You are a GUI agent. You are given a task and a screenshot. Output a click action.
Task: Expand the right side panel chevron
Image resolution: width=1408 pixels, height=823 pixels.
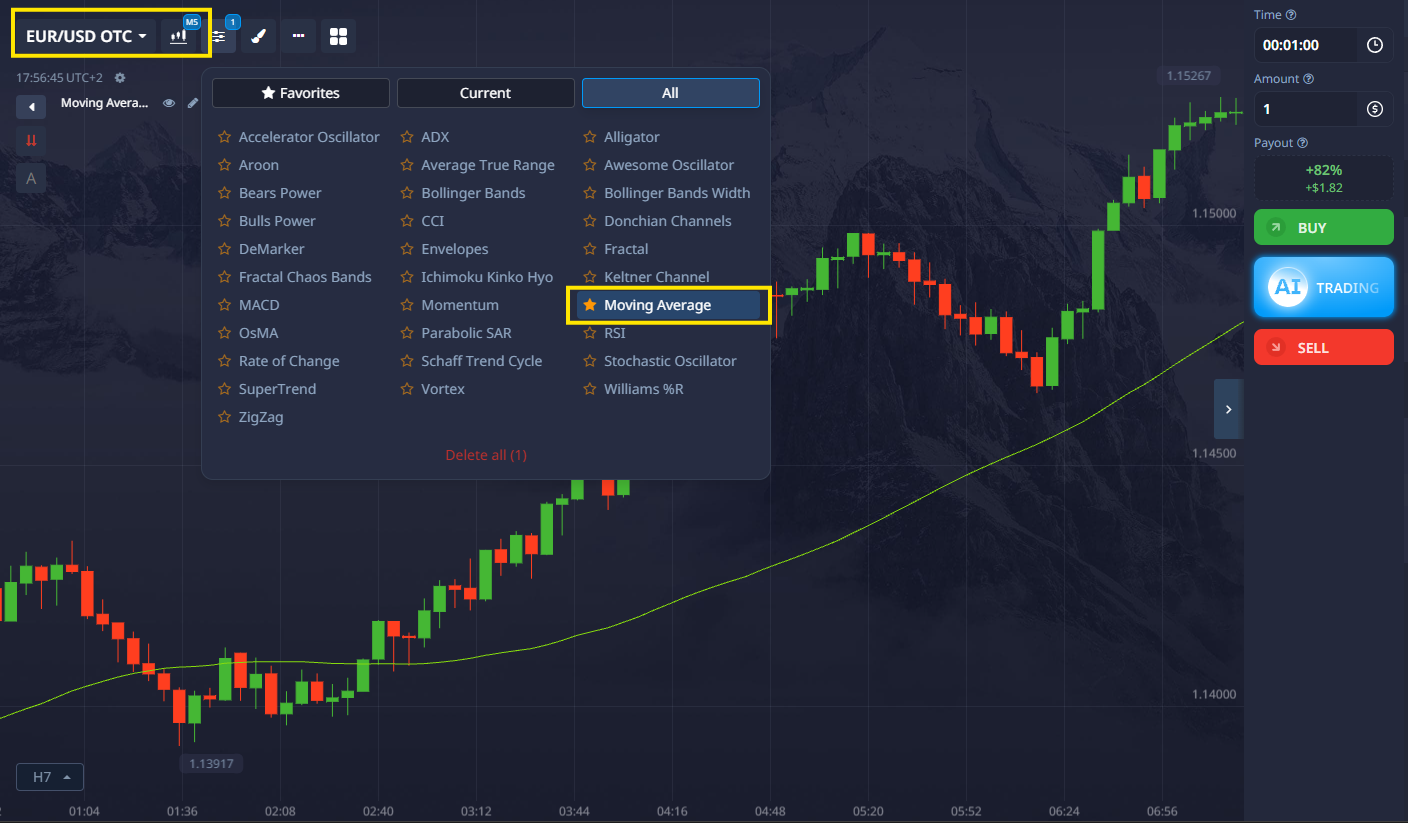pos(1228,409)
